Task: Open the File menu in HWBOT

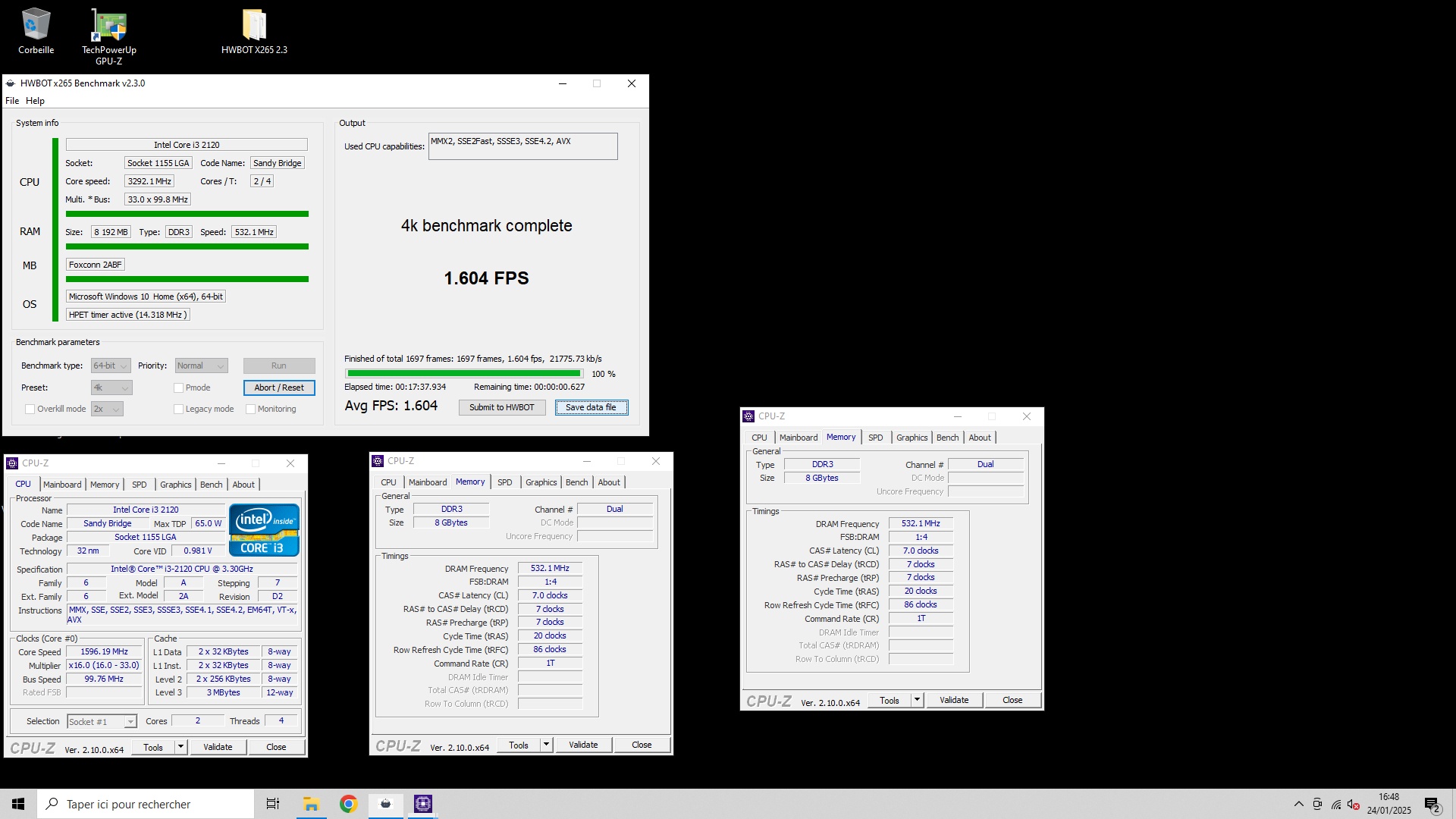Action: point(12,101)
